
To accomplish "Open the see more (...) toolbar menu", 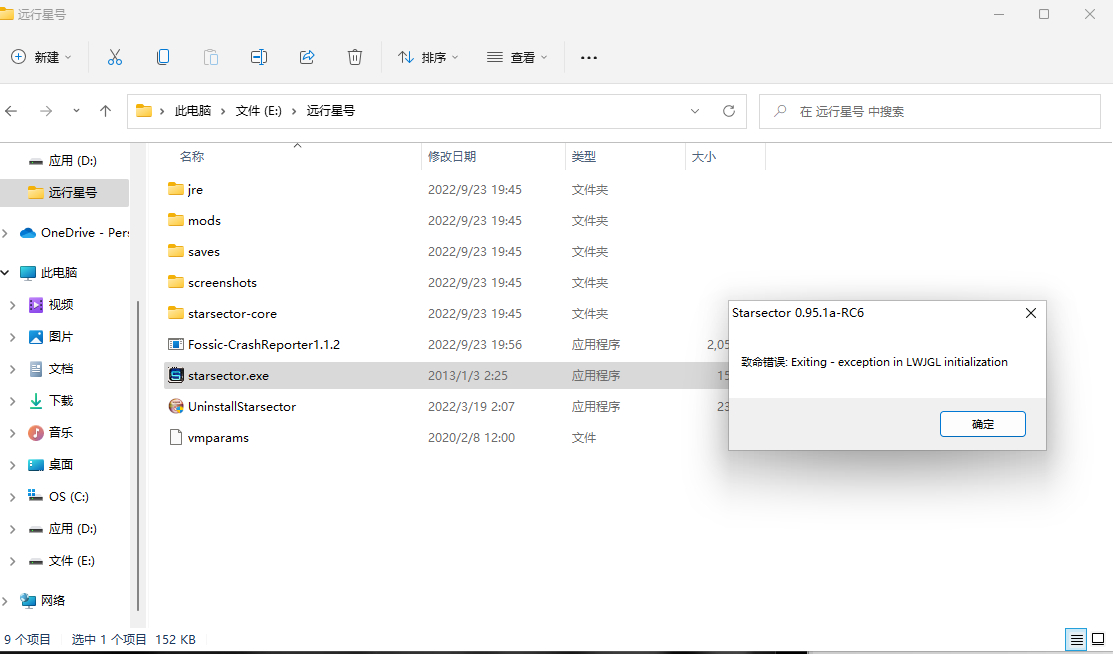I will [588, 57].
